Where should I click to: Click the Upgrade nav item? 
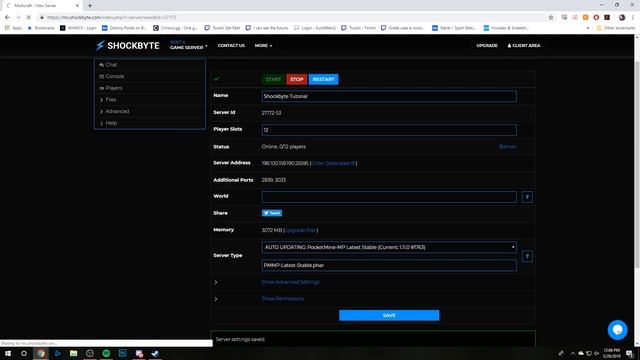pyautogui.click(x=487, y=45)
